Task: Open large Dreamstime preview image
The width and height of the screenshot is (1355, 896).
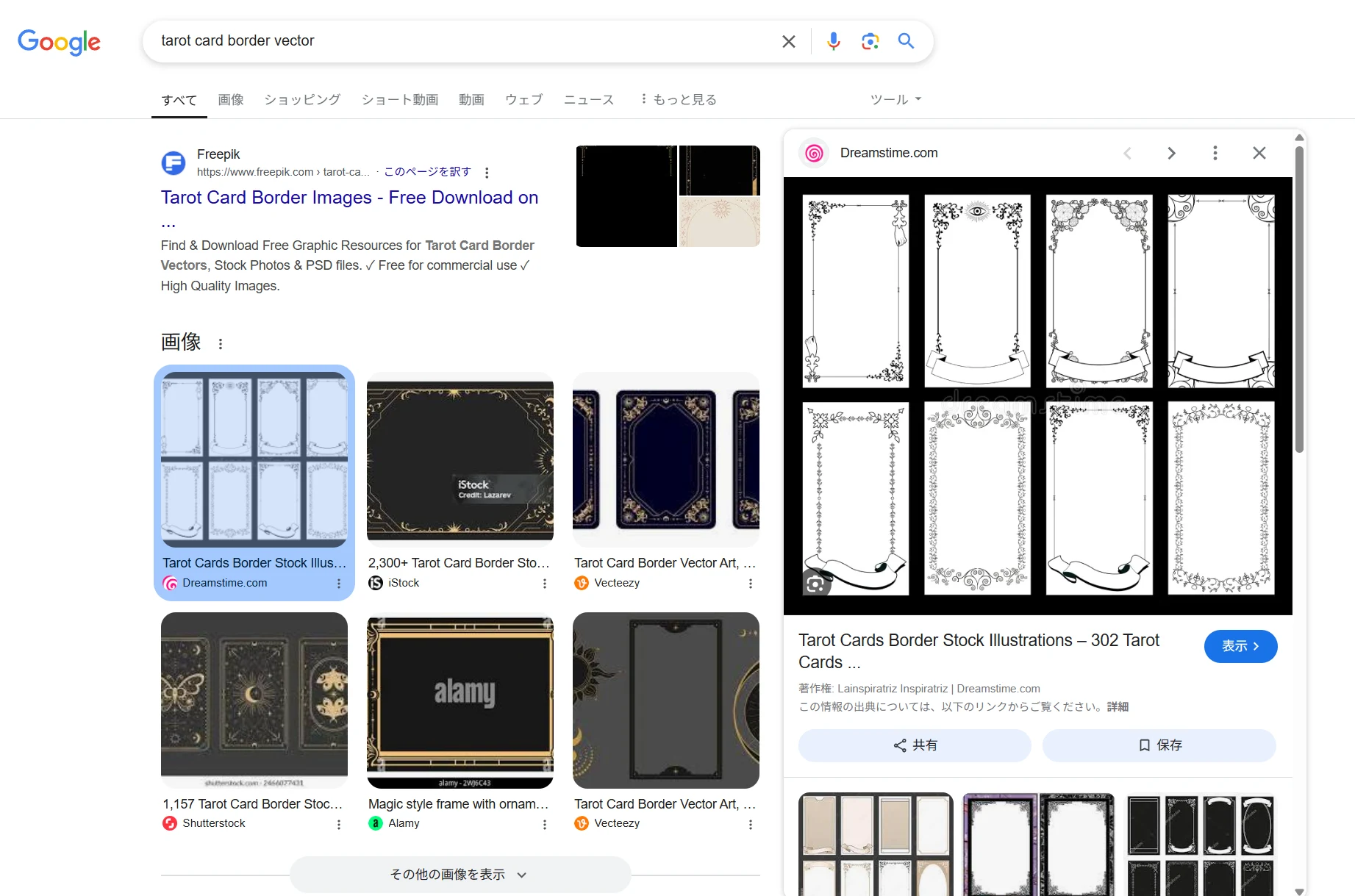Action: click(1038, 396)
